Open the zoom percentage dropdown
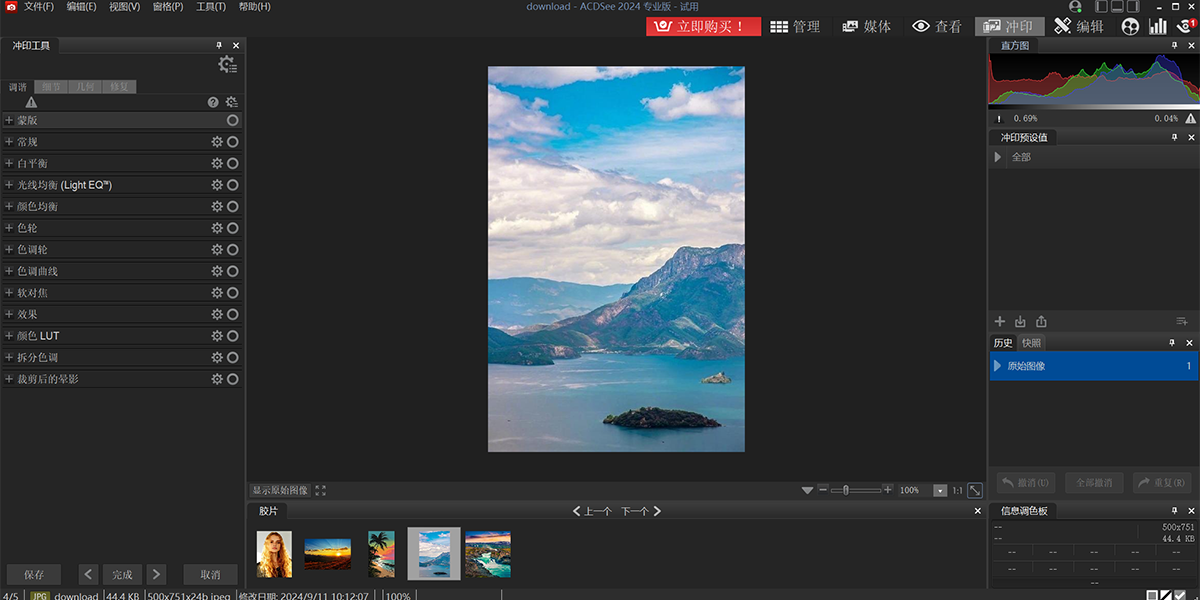Screen dimensions: 1200x600 [x=940, y=491]
